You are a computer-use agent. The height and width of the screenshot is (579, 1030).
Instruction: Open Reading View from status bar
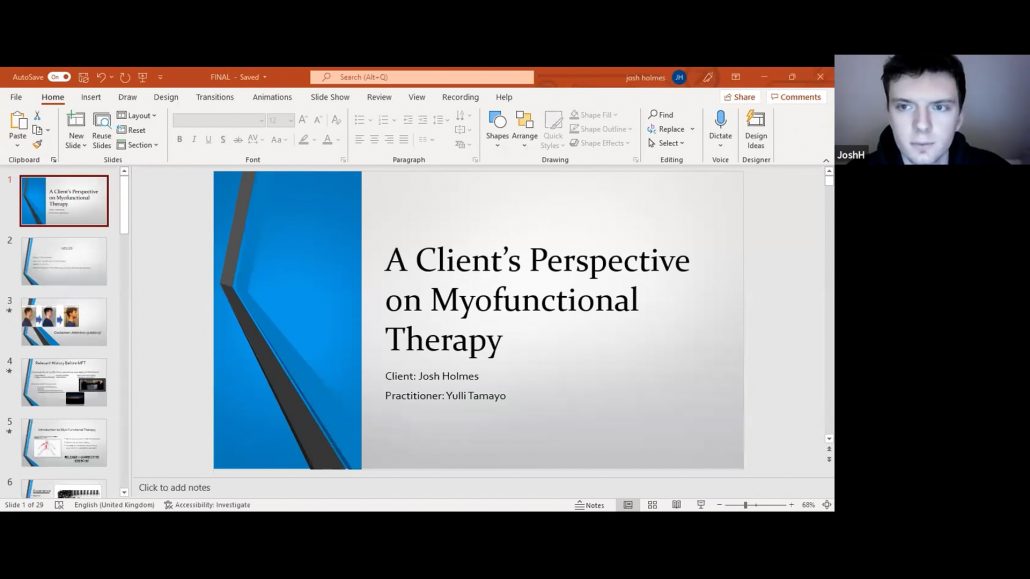tap(676, 505)
